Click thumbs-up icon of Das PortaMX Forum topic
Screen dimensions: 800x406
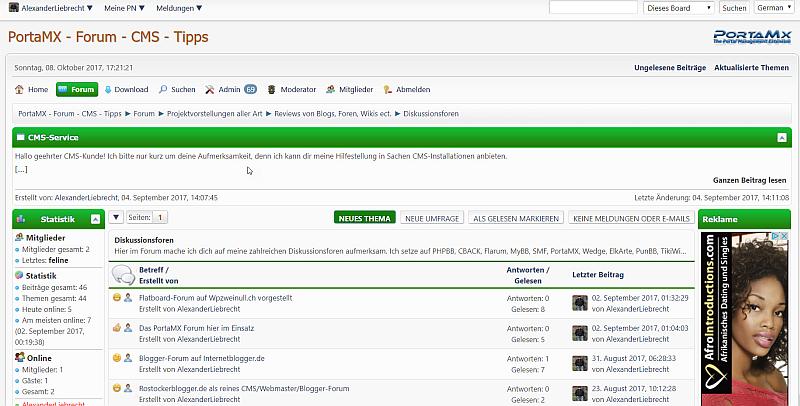[117, 327]
